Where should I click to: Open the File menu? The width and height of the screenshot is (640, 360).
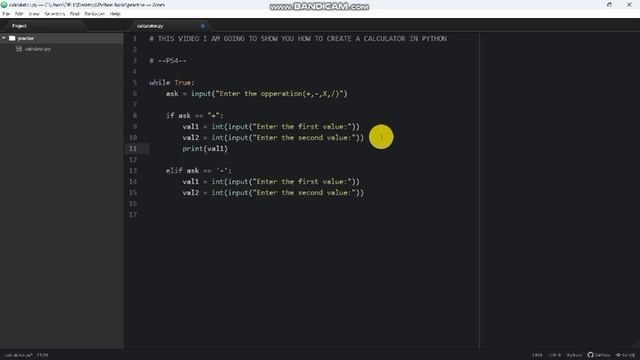point(6,14)
